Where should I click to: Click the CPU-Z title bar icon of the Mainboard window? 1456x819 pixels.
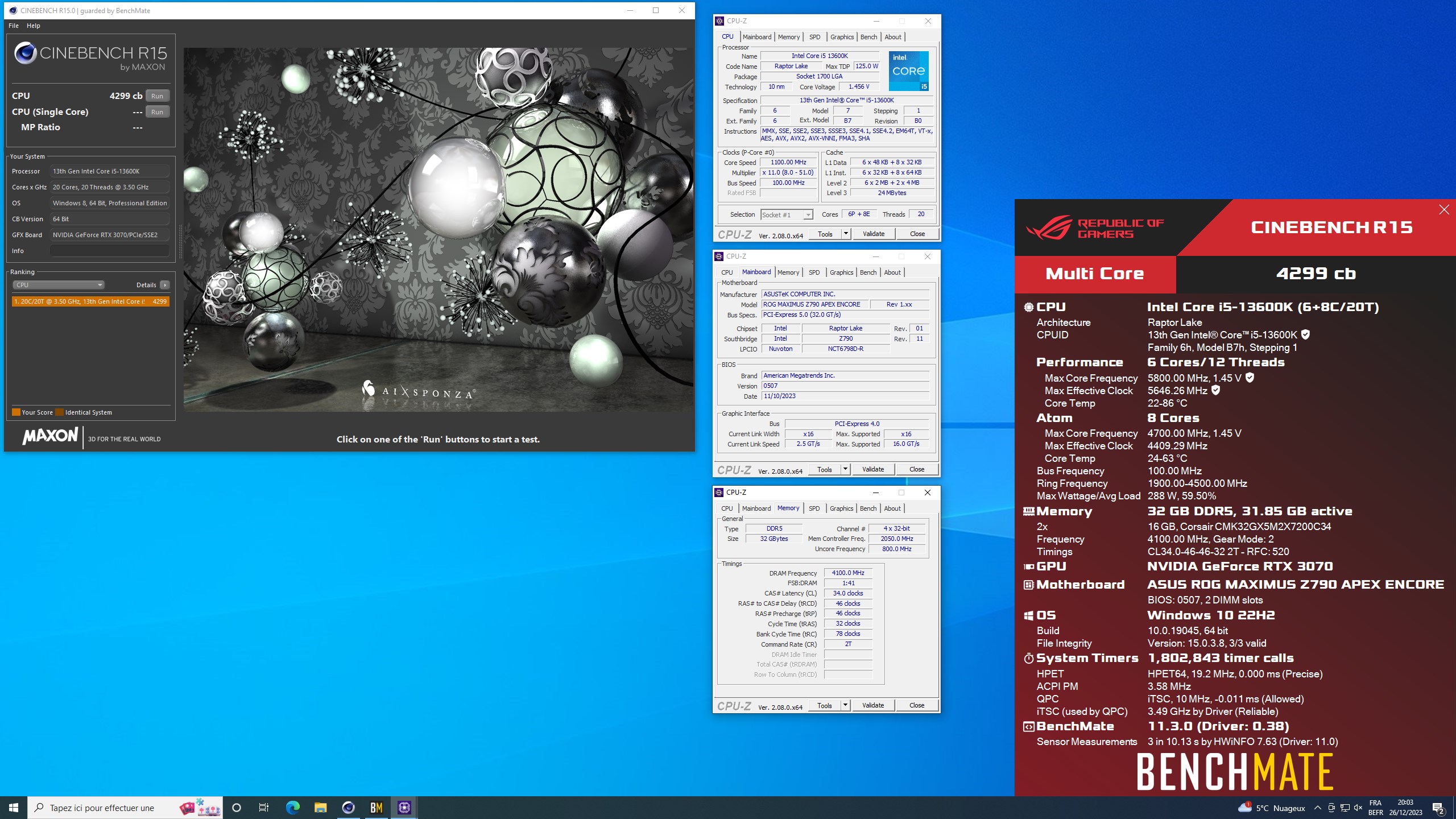719,257
